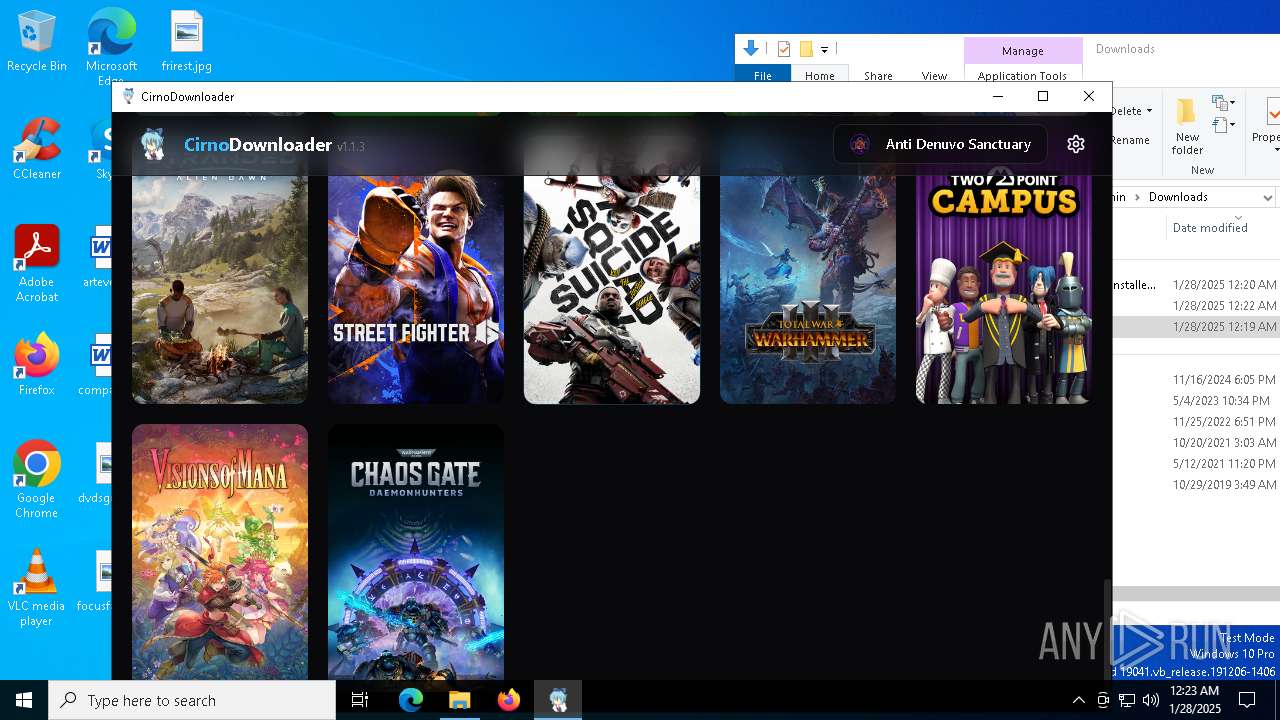Expand Customize Quick Access Toolbar dropdown

pos(824,49)
